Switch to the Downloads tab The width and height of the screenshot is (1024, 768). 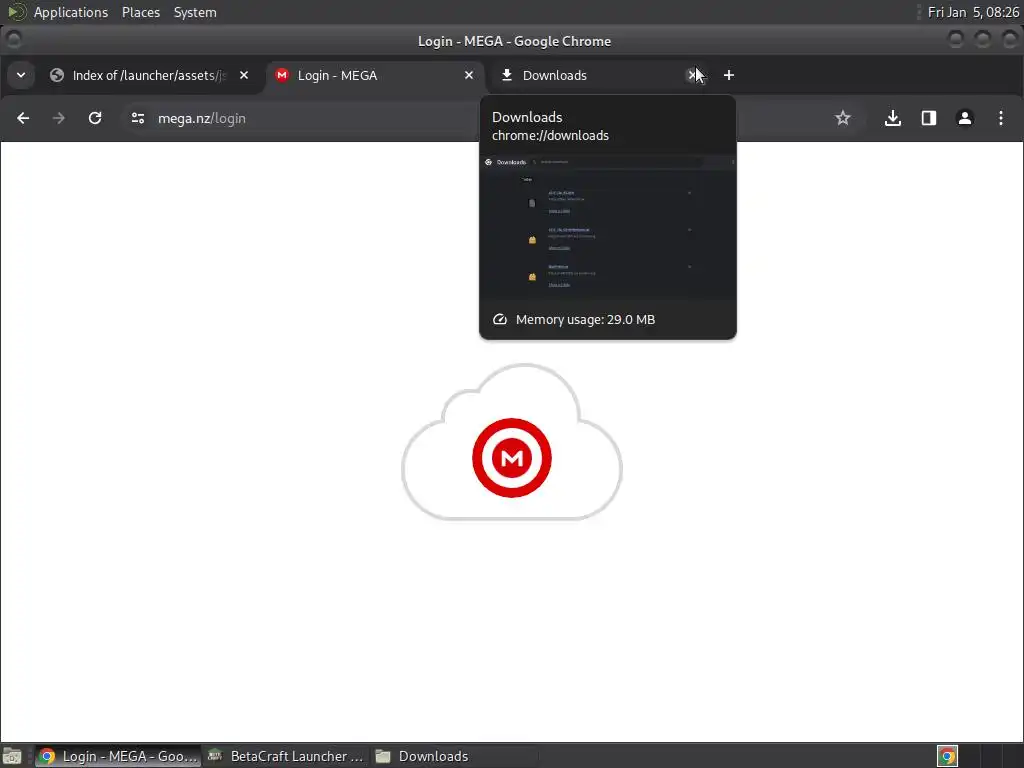pyautogui.click(x=598, y=75)
